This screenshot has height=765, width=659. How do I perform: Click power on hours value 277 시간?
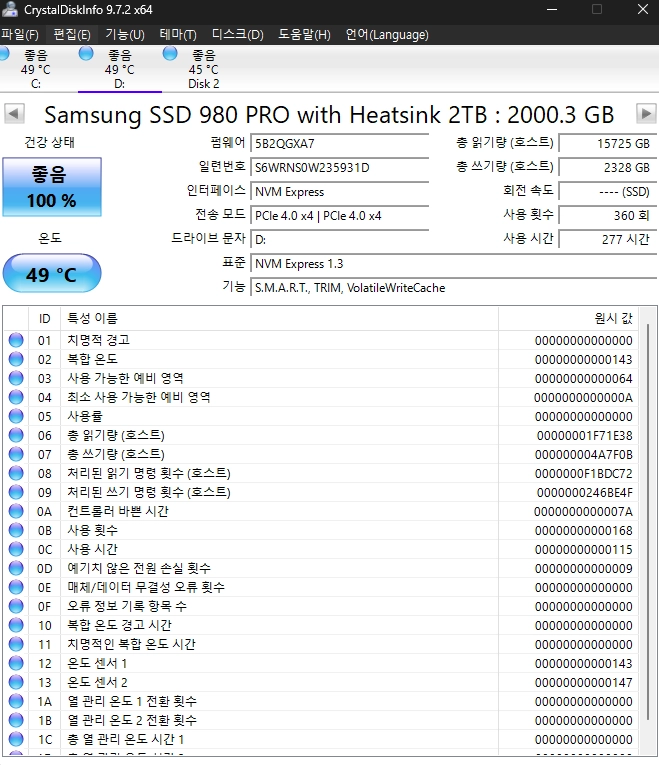(607, 240)
